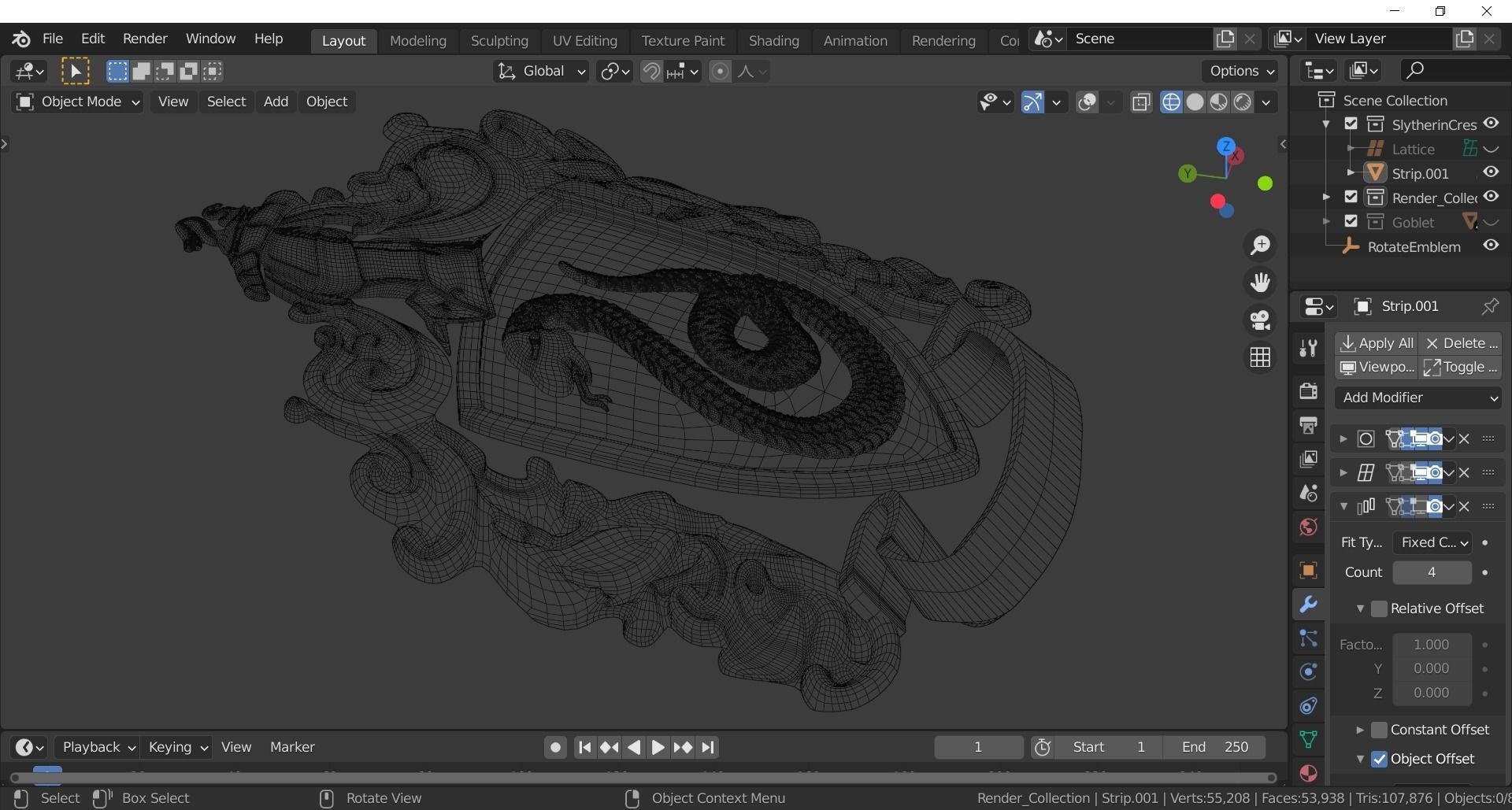Disable the Object Offset checkbox
Image resolution: width=1512 pixels, height=810 pixels.
1379,759
